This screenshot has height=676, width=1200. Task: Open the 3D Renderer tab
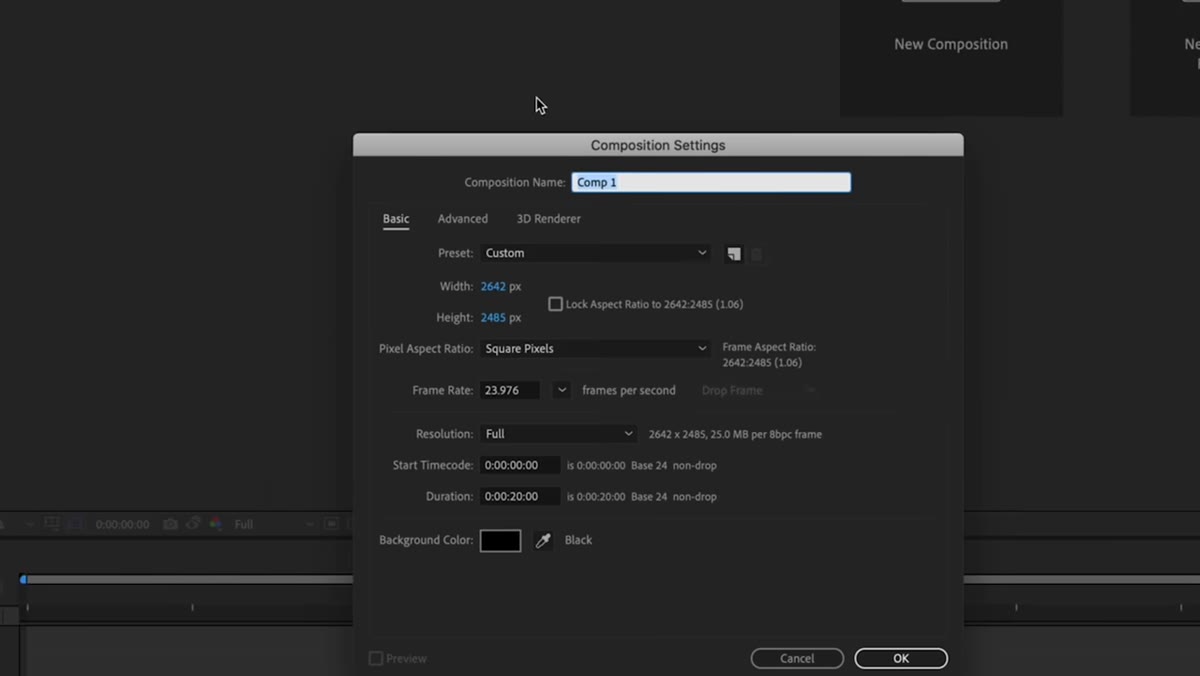pyautogui.click(x=548, y=219)
